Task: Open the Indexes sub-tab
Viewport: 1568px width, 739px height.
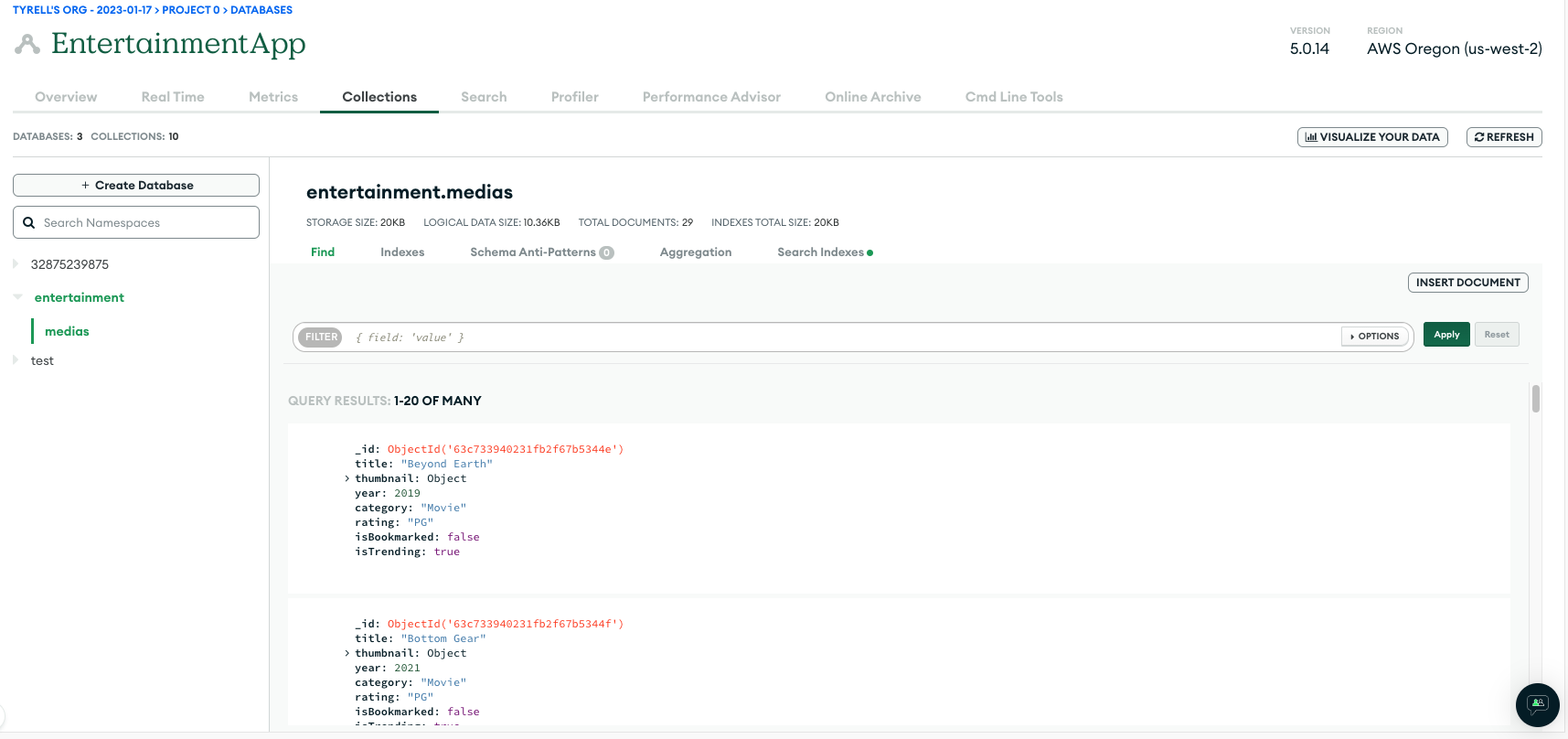Action: (402, 252)
